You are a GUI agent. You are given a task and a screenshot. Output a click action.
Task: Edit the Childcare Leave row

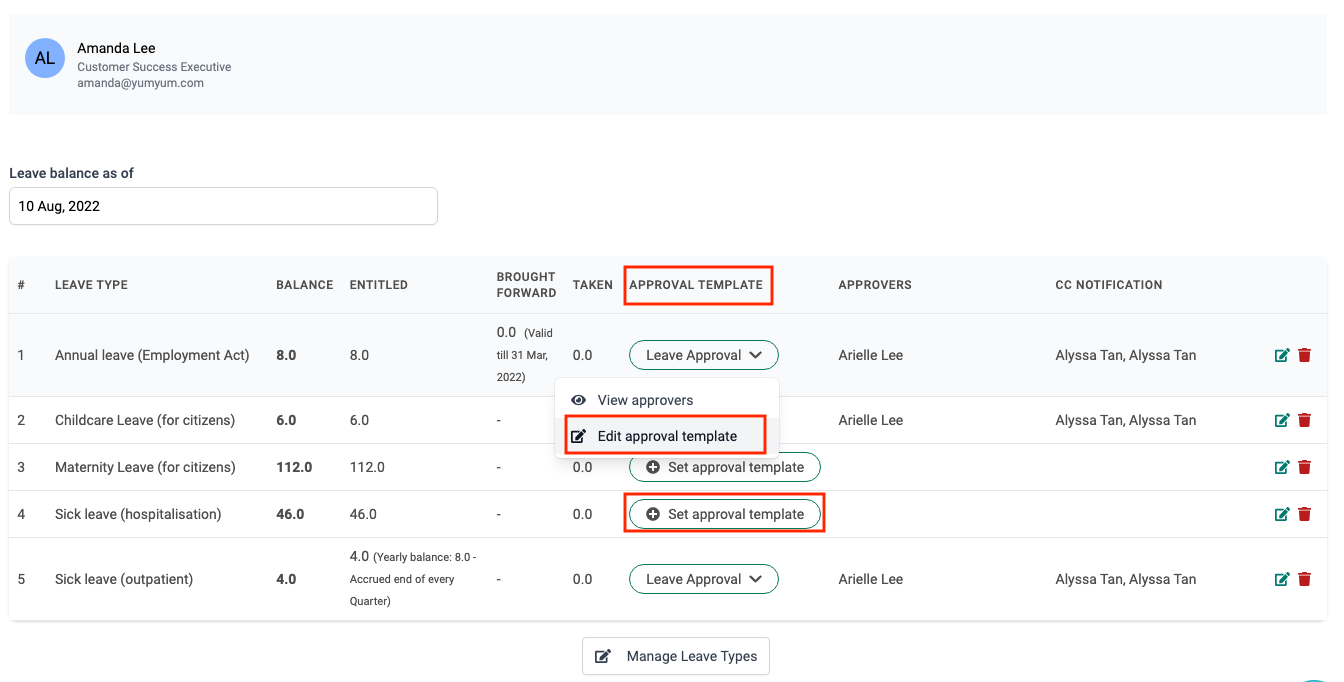1282,420
